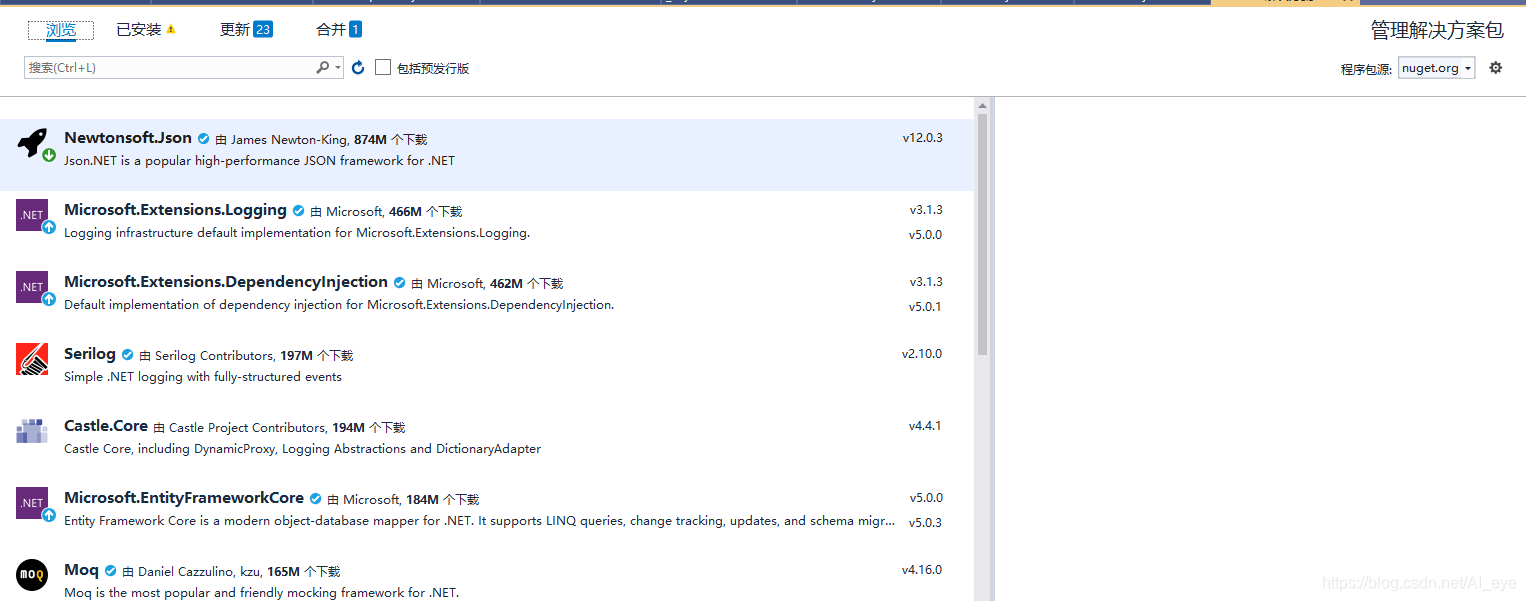
Task: Click version v12.0.3 of Newtonsoft.Json
Action: [922, 138]
